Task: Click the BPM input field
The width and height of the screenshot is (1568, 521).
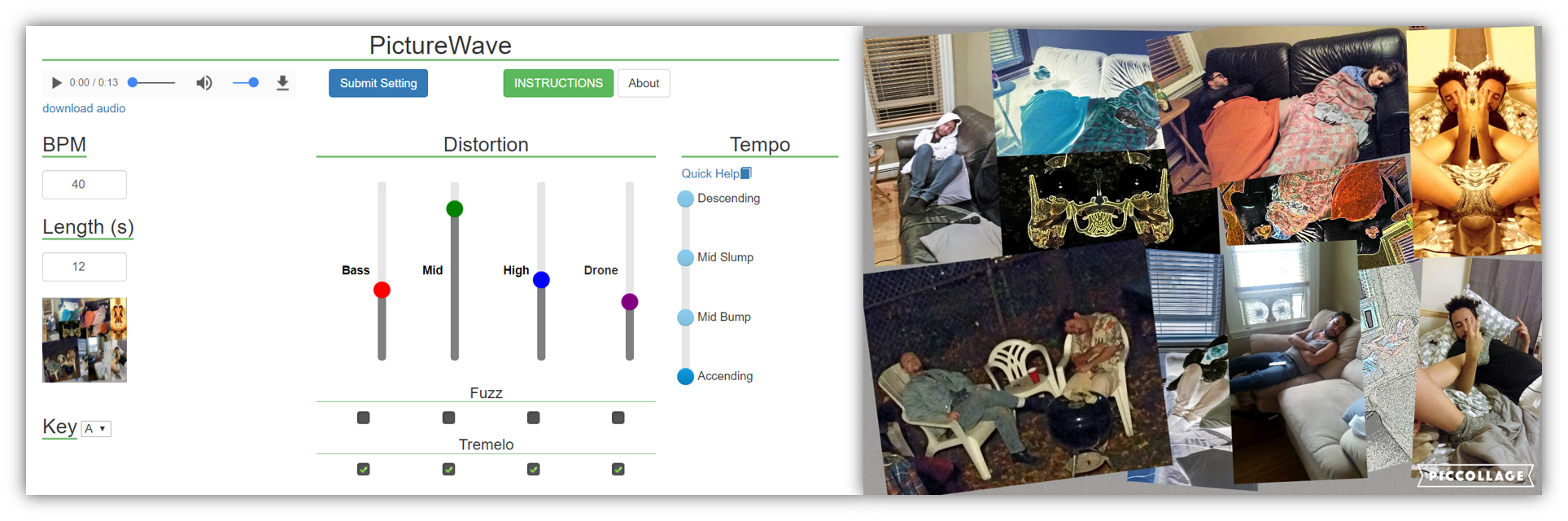Action: 85,185
